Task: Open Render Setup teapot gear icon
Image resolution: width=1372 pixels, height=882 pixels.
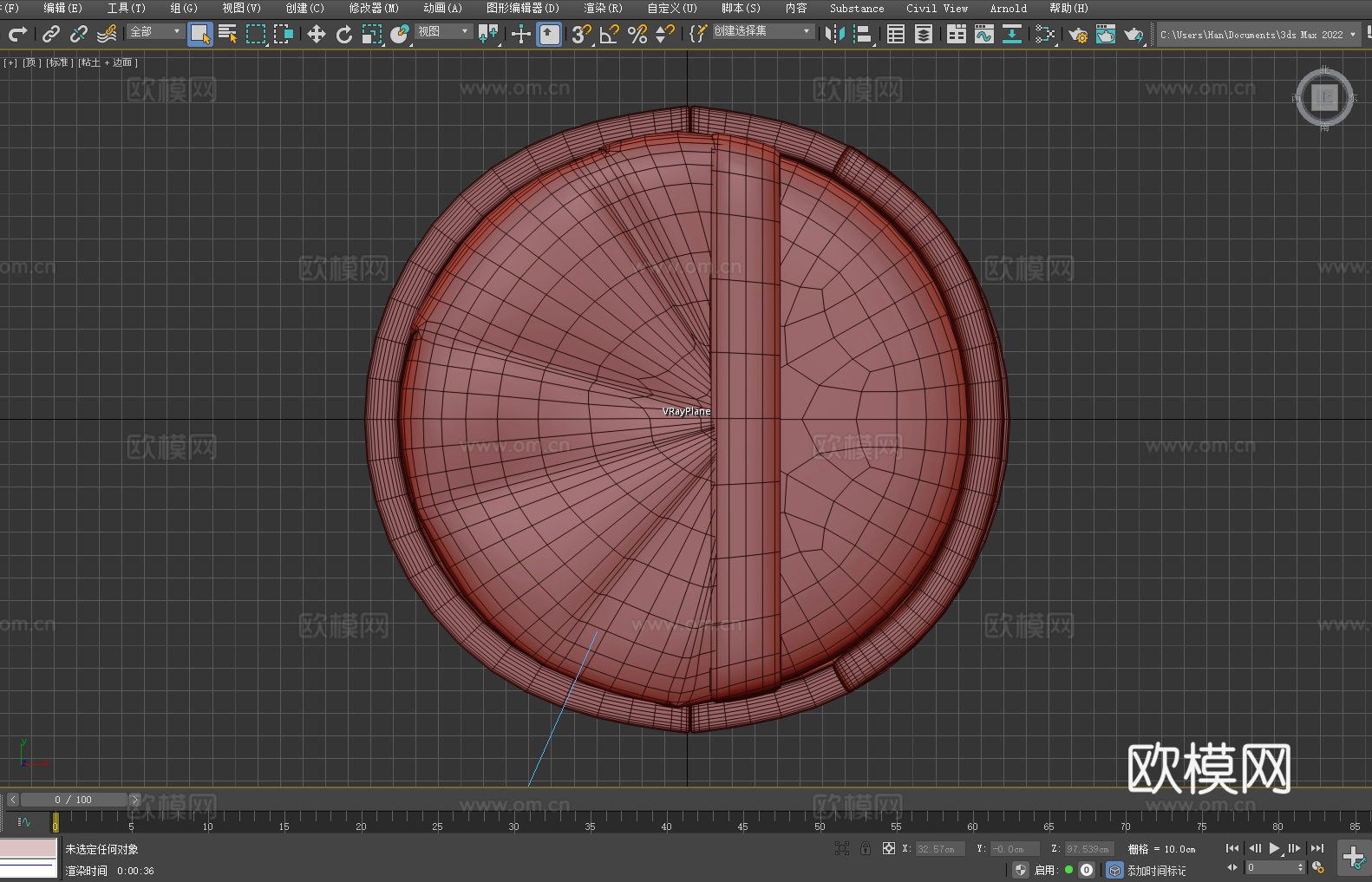Action: (x=1078, y=34)
